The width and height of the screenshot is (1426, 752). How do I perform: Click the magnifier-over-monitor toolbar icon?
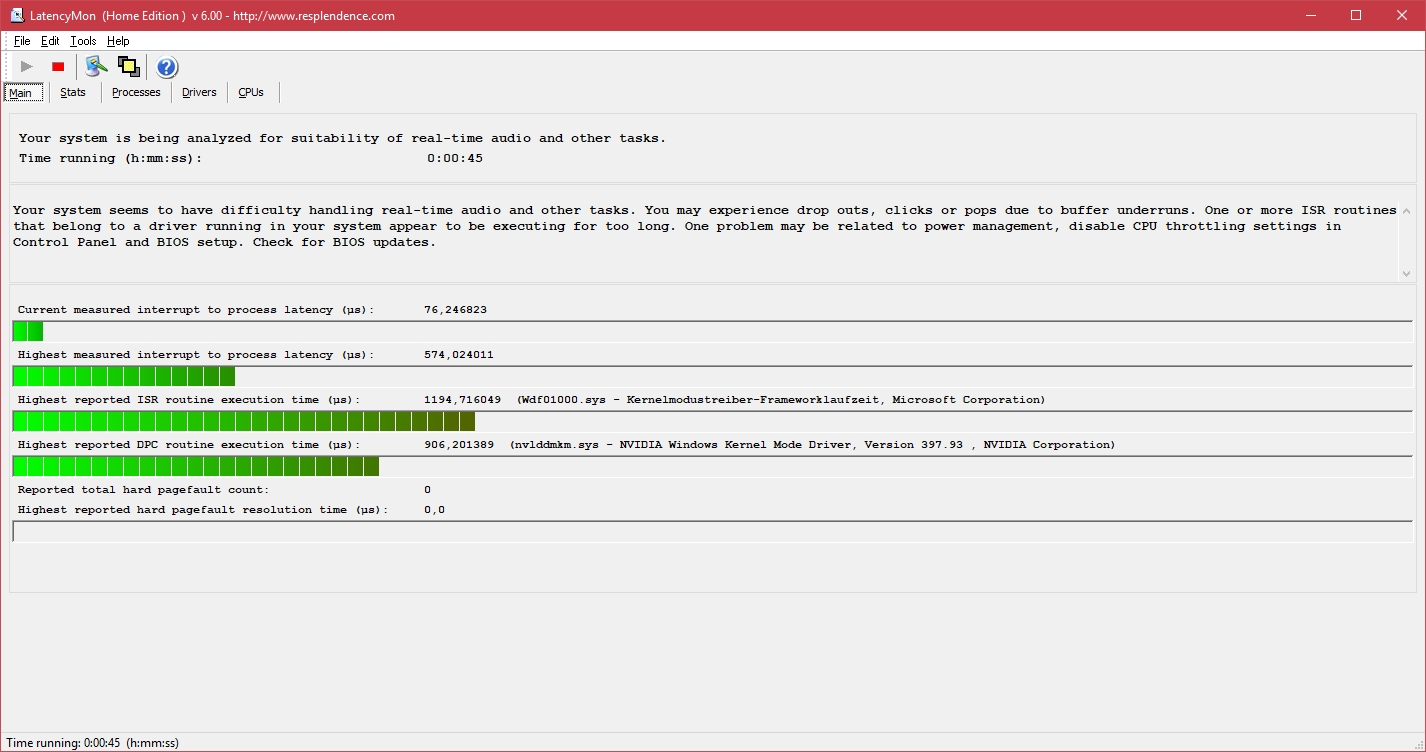point(96,67)
